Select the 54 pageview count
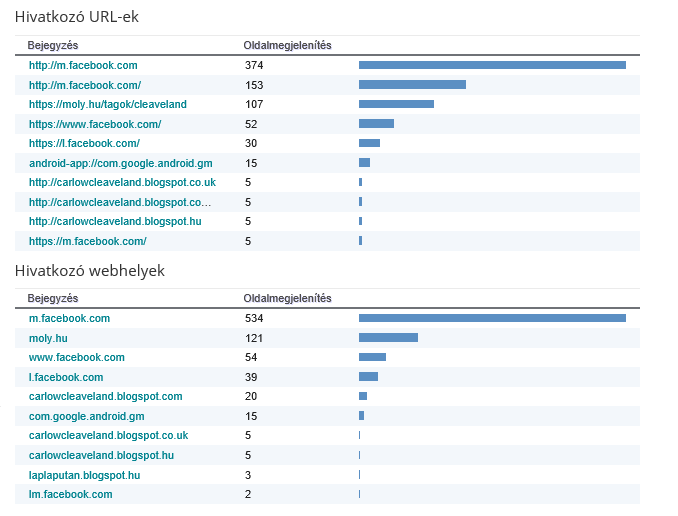Image resolution: width=678 pixels, height=516 pixels. tap(251, 357)
